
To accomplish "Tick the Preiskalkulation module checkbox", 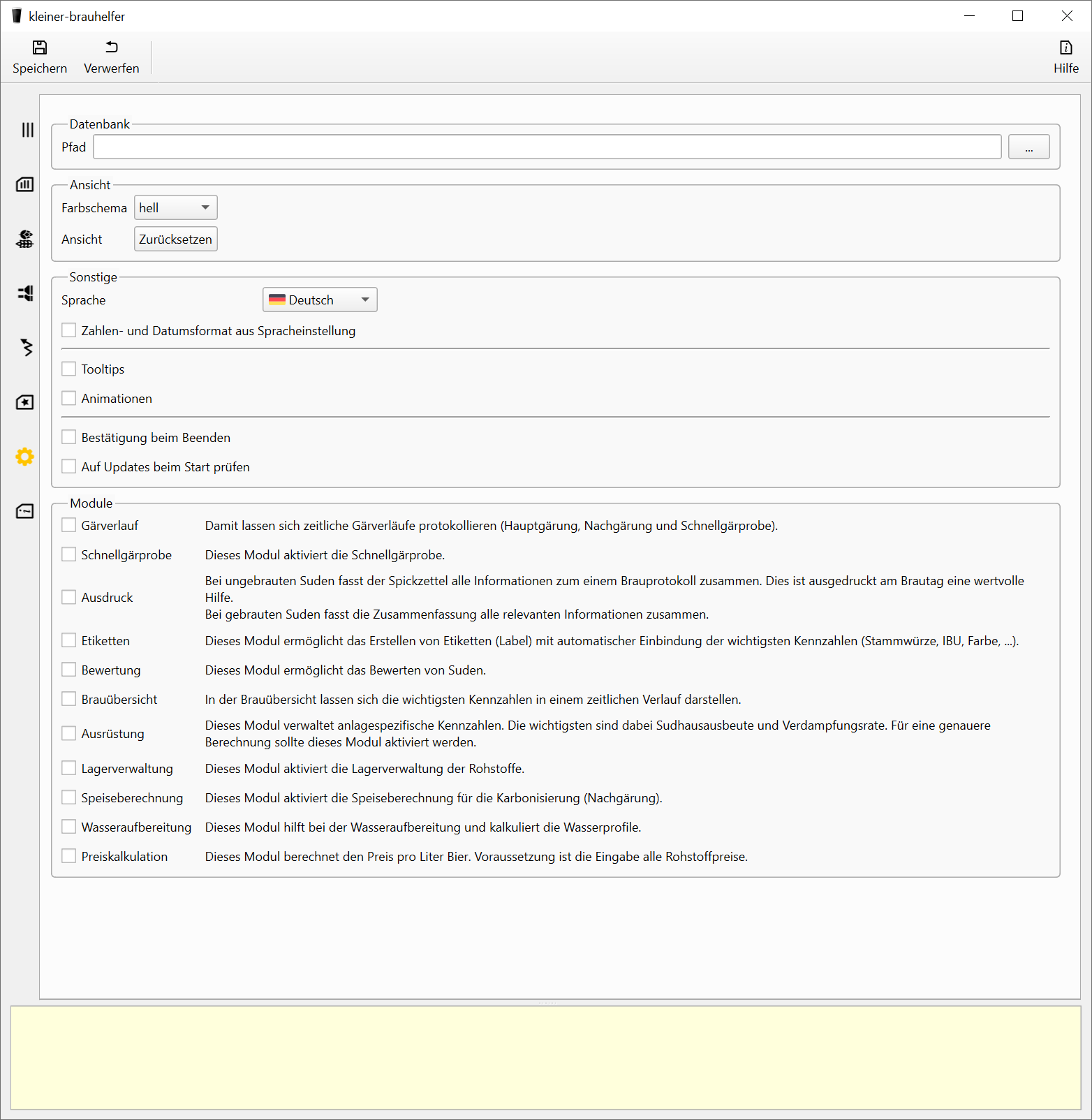I will pos(69,856).
